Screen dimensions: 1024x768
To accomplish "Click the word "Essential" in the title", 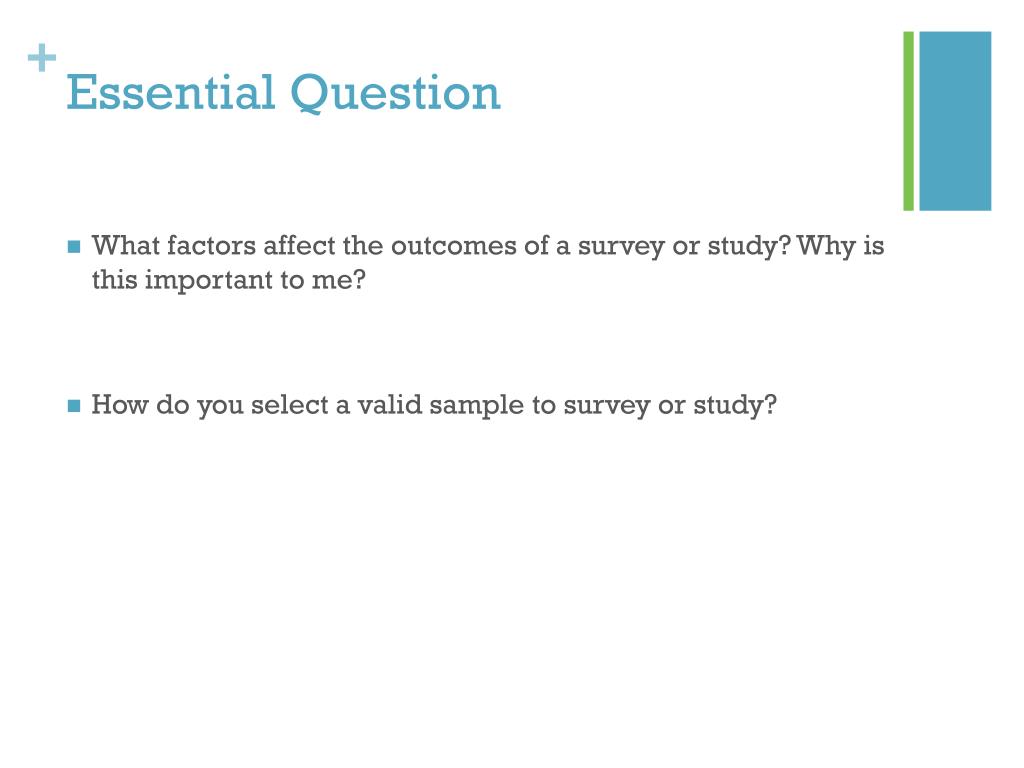I will point(170,93).
